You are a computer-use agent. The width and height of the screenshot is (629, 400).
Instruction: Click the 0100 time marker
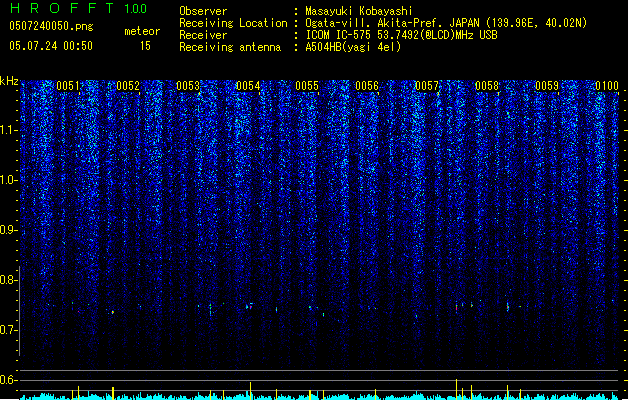click(607, 86)
